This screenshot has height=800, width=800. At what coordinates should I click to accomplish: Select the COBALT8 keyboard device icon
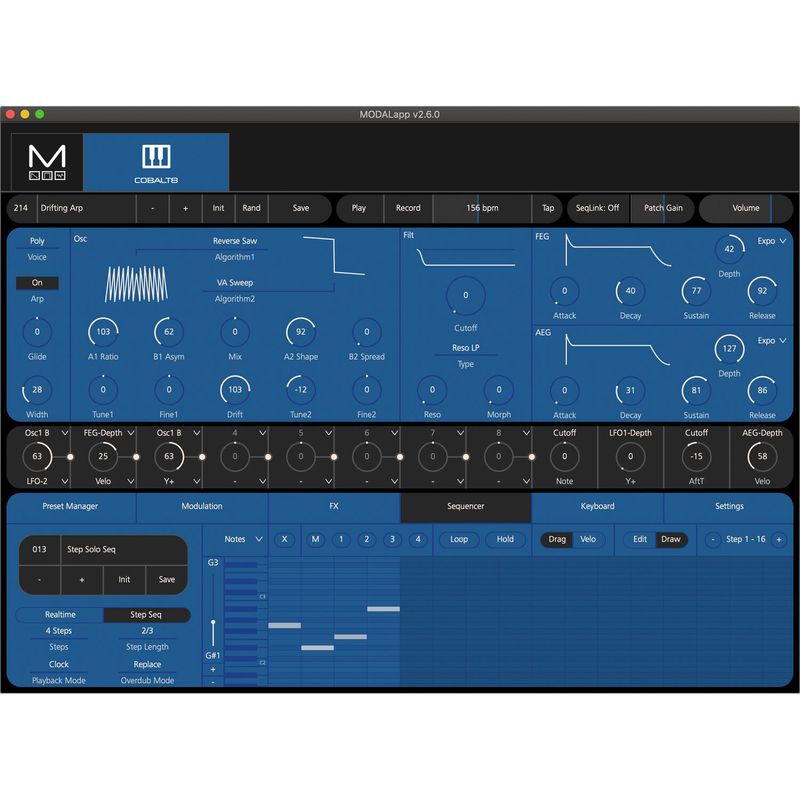tap(156, 162)
